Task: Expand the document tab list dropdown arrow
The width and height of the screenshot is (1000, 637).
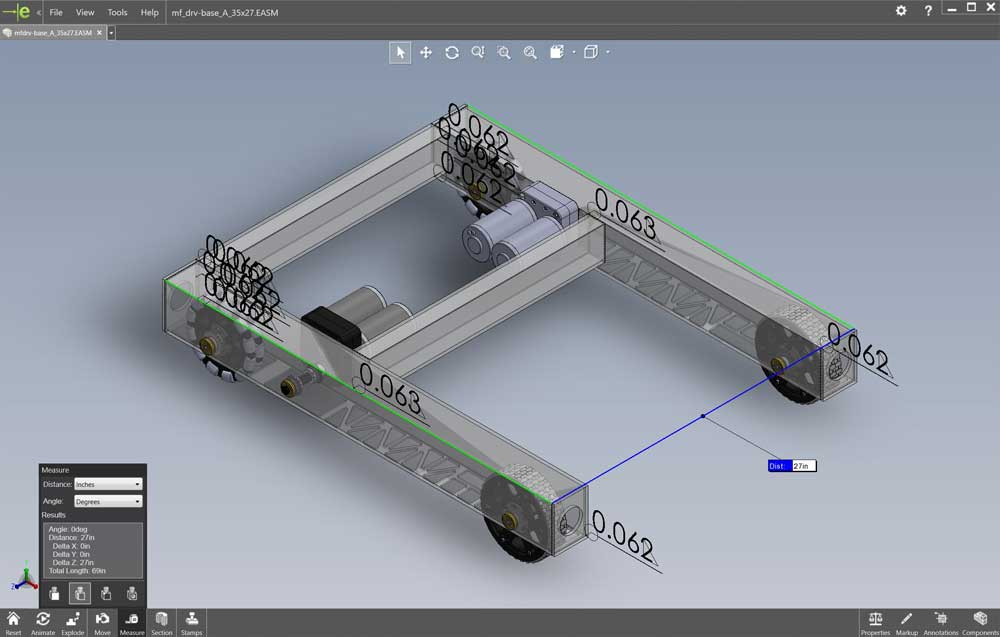Action: tap(111, 33)
